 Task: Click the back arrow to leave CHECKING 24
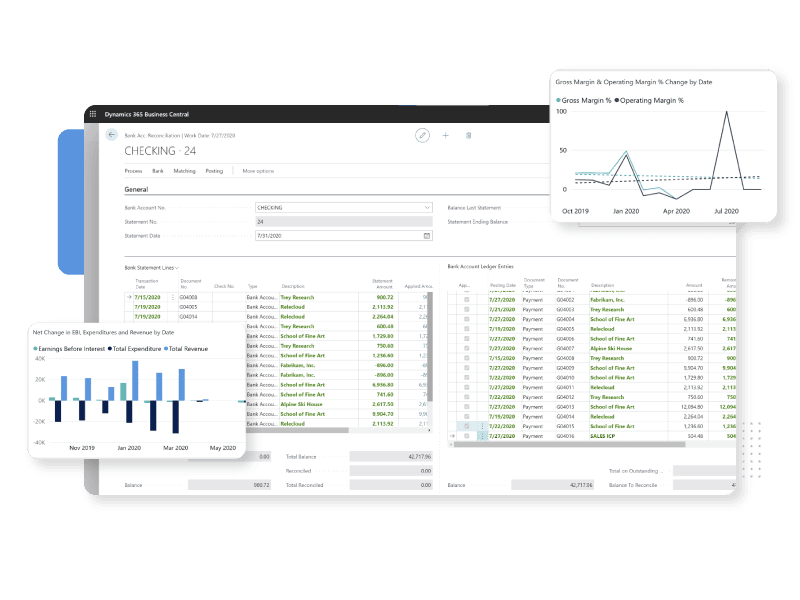click(111, 134)
